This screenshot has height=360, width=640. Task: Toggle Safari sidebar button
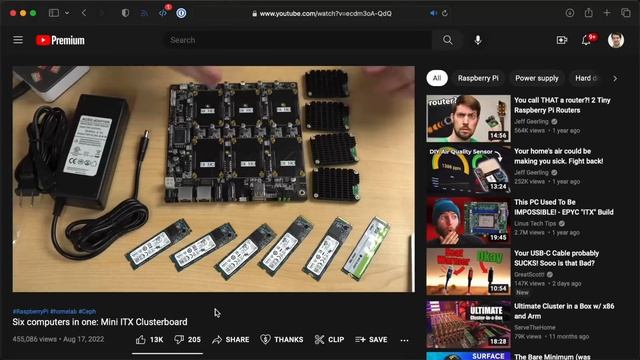coord(54,13)
